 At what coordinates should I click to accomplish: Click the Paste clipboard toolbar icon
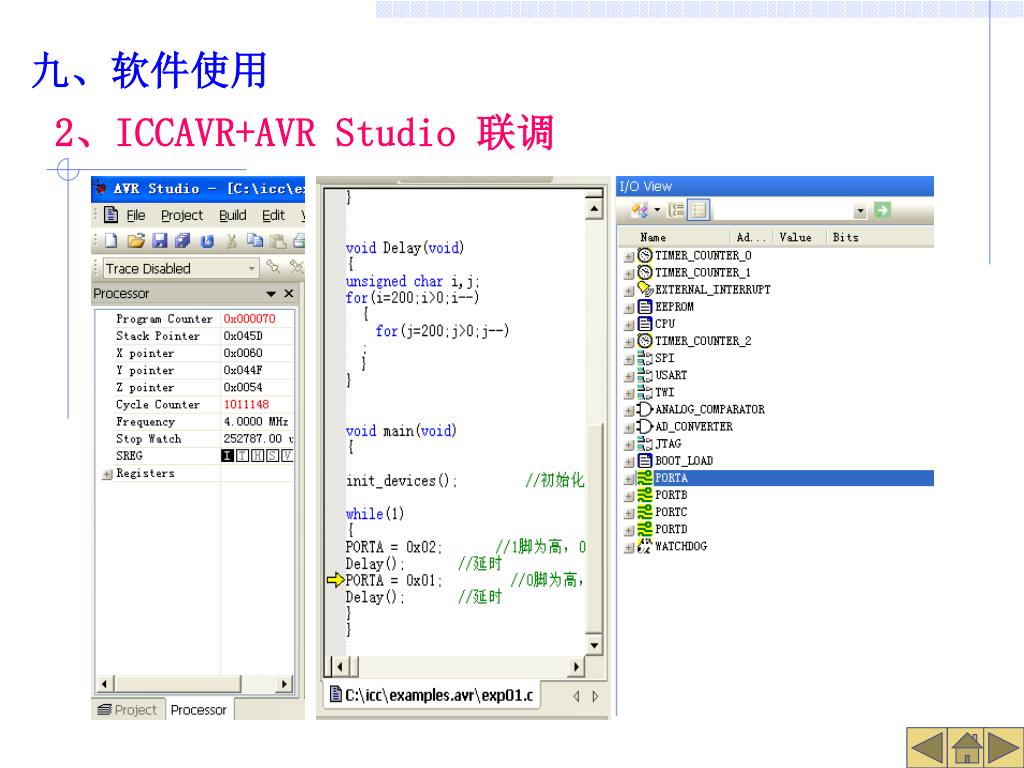click(x=278, y=241)
